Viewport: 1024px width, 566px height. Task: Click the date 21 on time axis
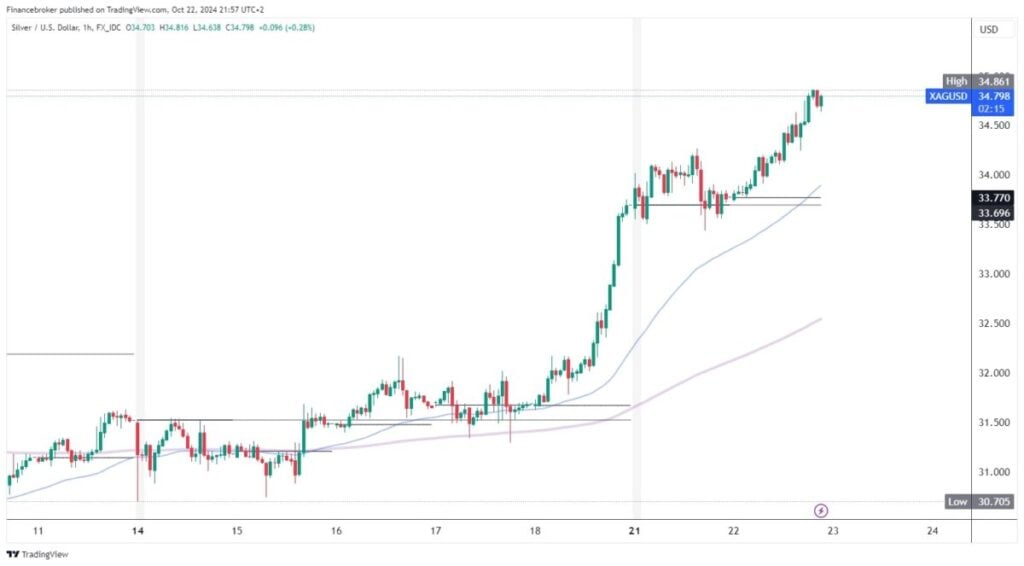[634, 531]
